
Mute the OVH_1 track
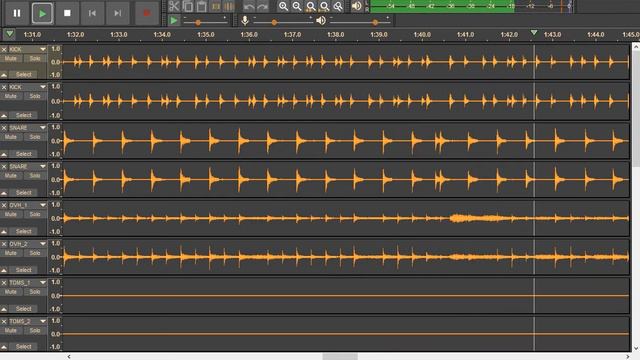[x=11, y=214]
